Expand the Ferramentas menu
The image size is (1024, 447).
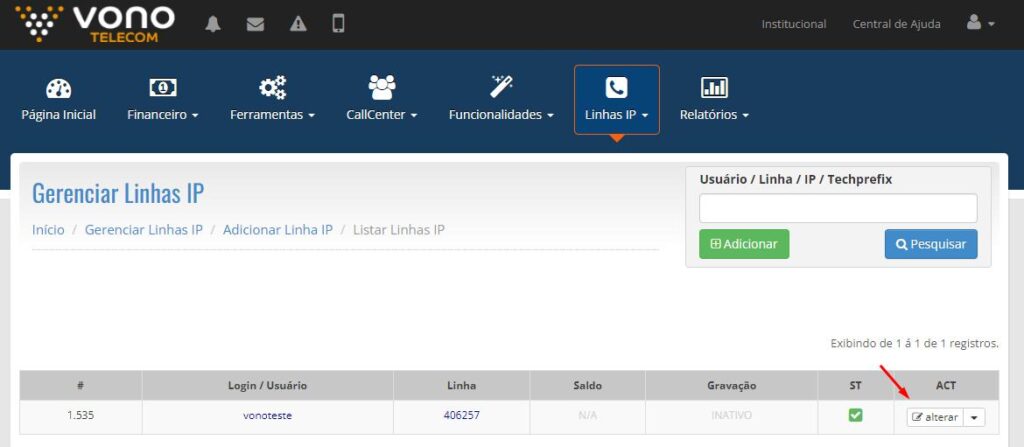point(272,99)
